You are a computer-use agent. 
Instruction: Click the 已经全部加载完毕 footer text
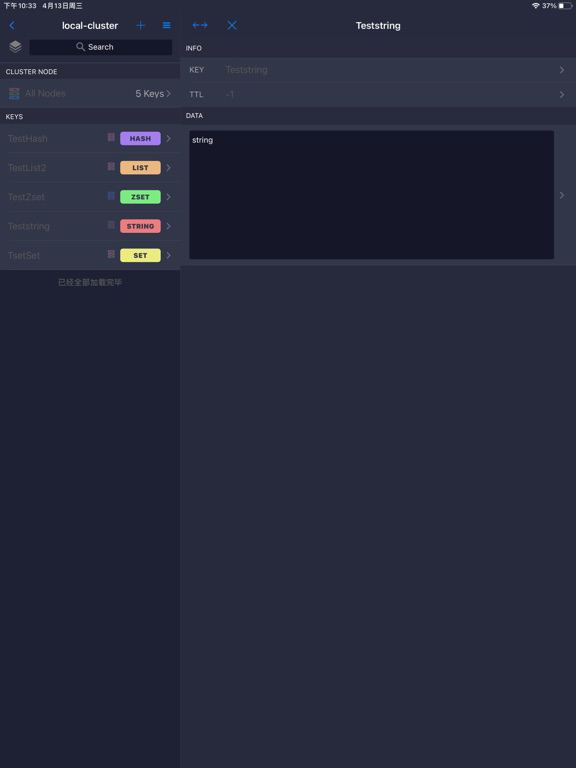point(90,283)
